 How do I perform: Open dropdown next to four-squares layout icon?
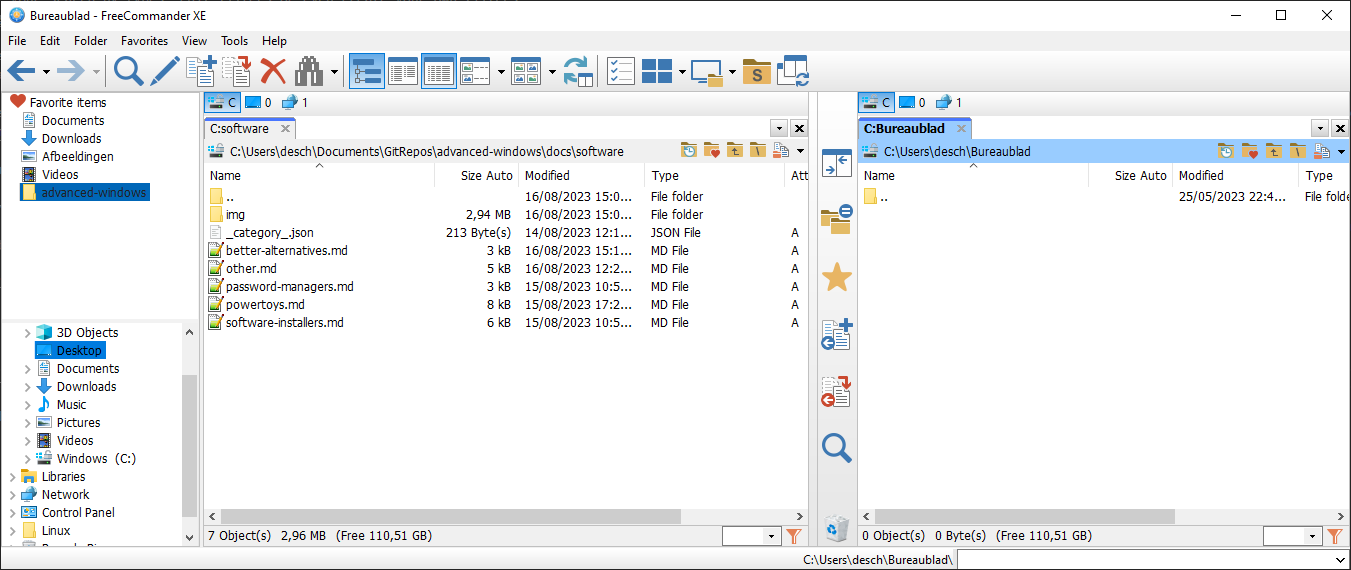tap(682, 72)
